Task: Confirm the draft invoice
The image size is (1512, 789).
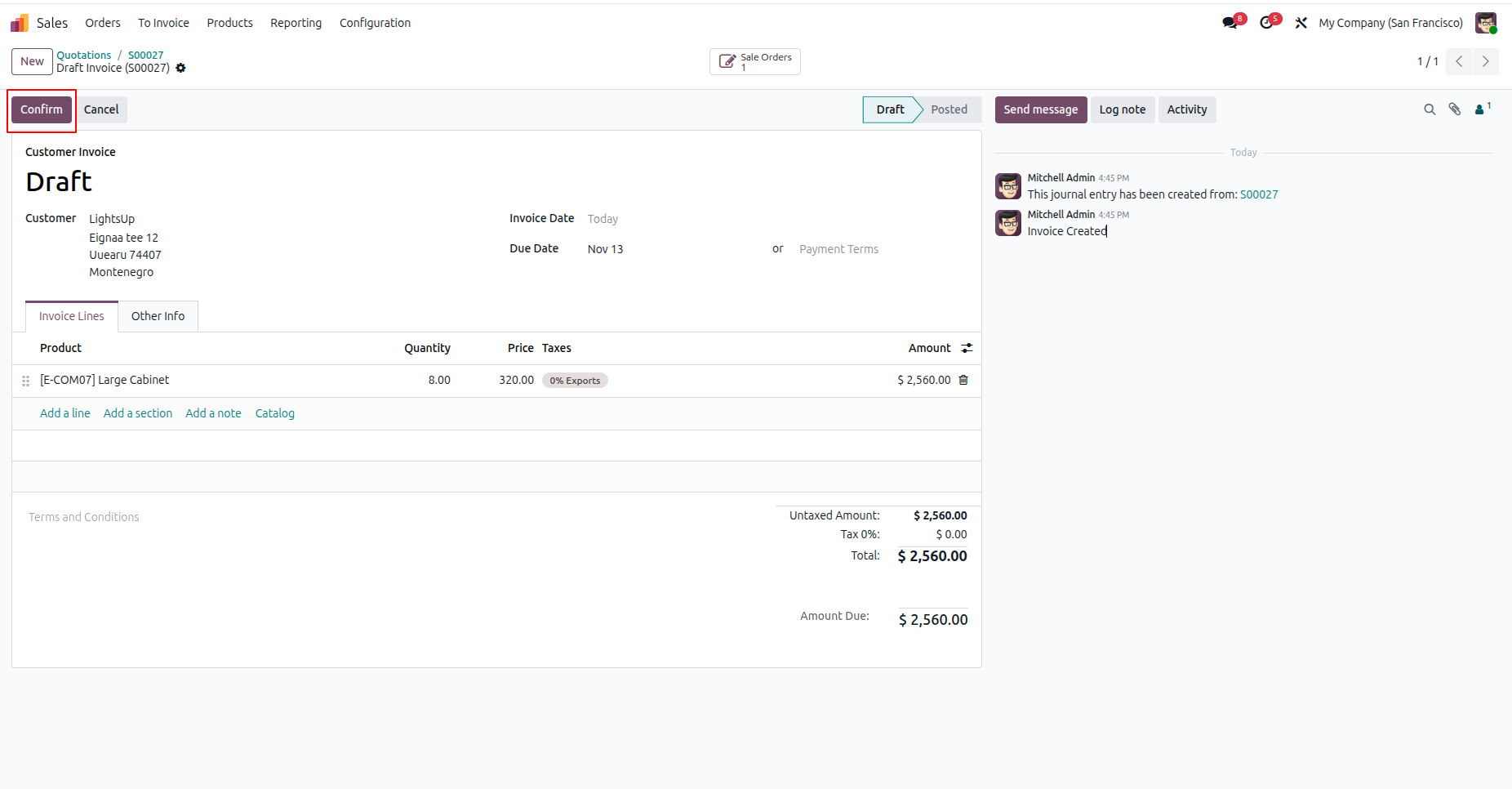Action: [x=42, y=109]
